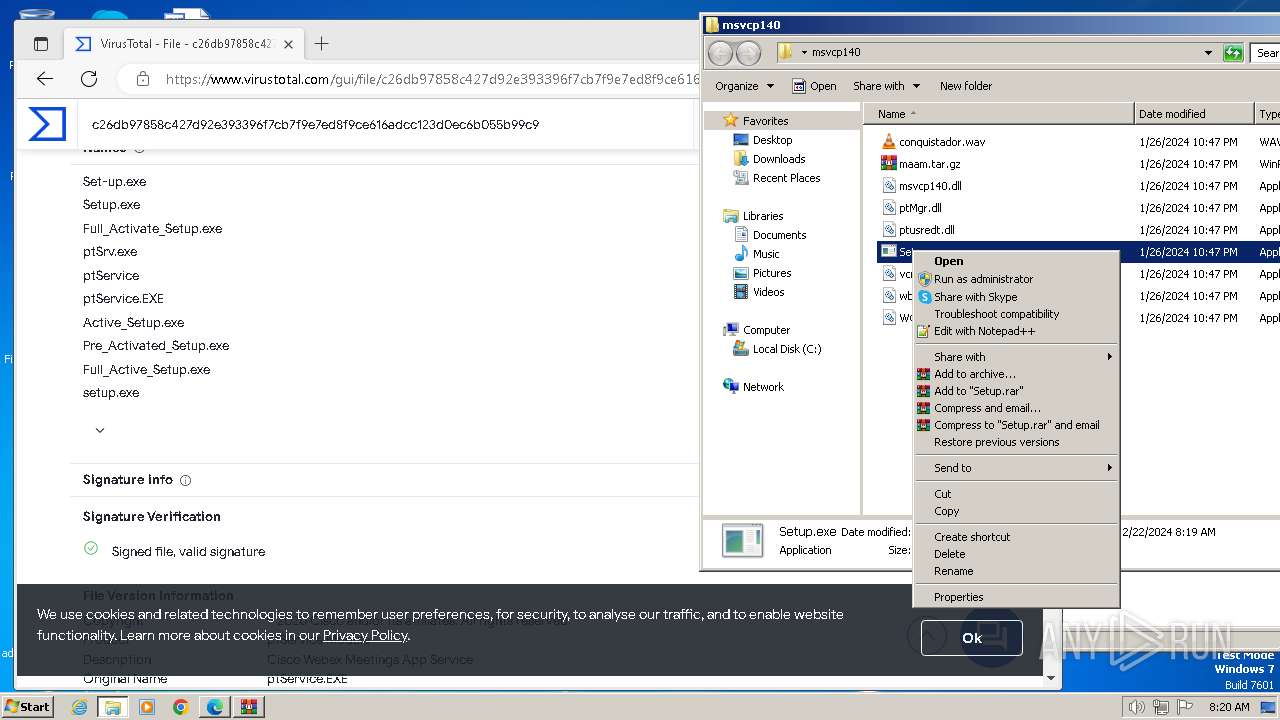
Task: Select the Pre_Activated_Setup.exe name
Action: (156, 346)
